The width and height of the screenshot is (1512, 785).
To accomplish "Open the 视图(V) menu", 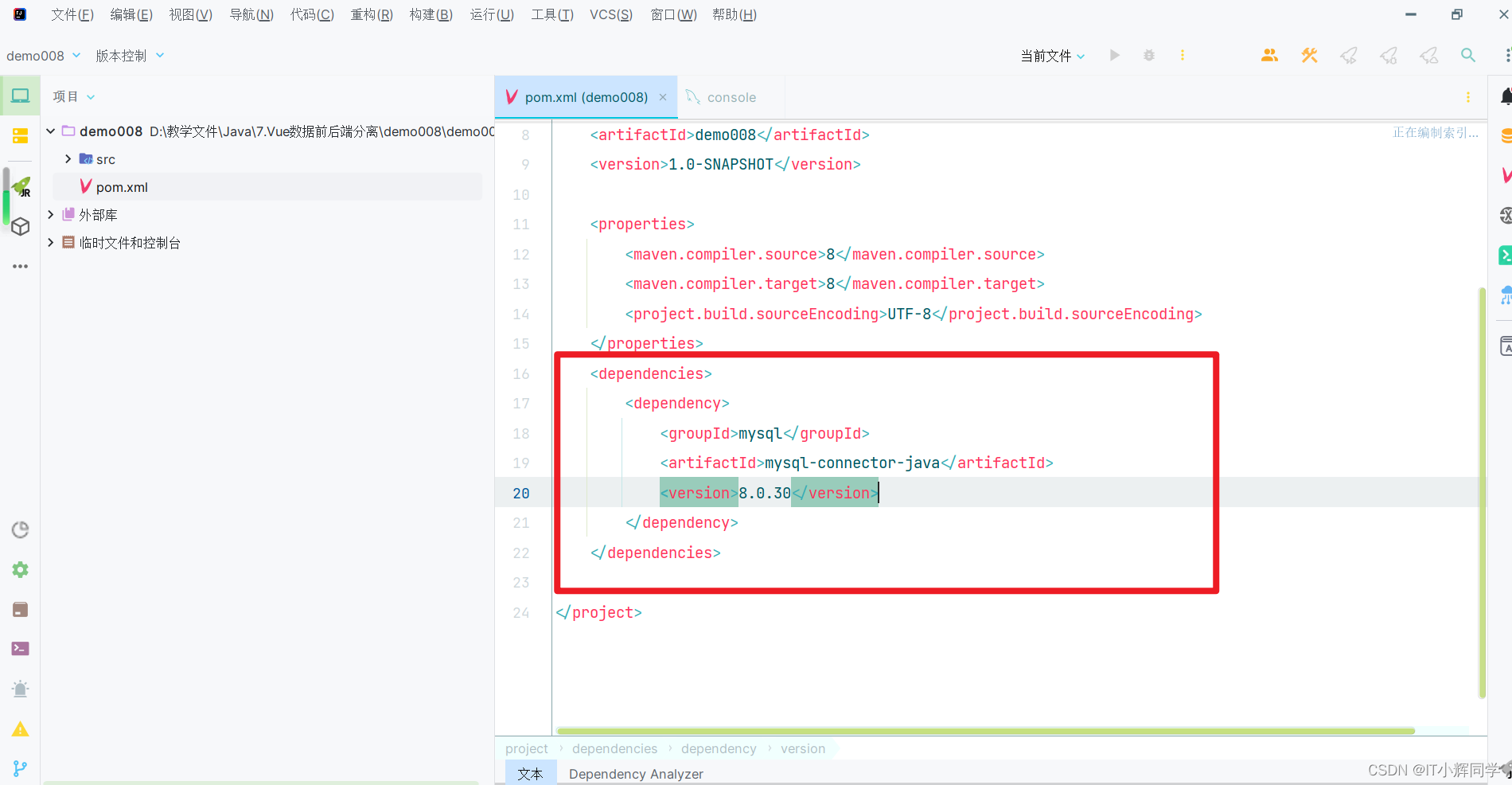I will coord(190,15).
